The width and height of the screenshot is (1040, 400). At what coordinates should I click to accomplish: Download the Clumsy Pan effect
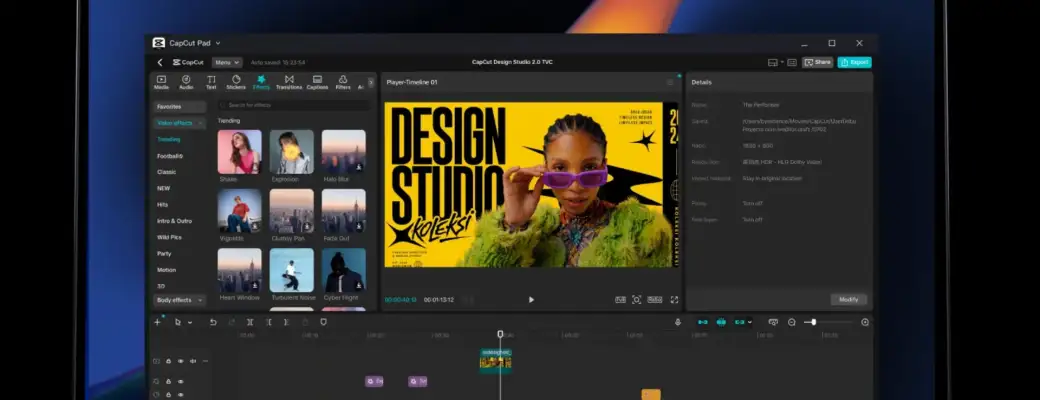[x=307, y=226]
